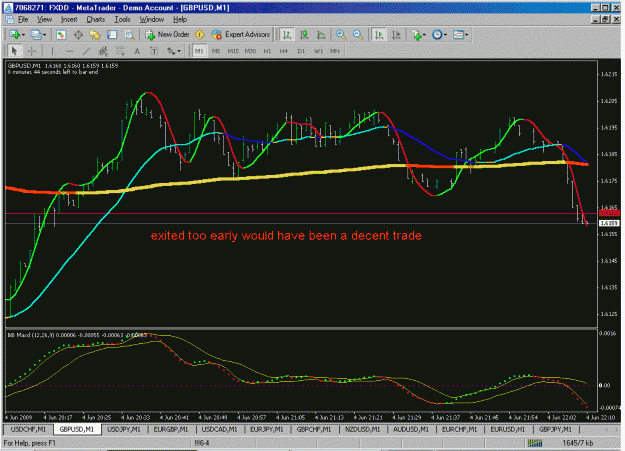Open the File menu
Image resolution: width=625 pixels, height=451 pixels.
point(23,19)
